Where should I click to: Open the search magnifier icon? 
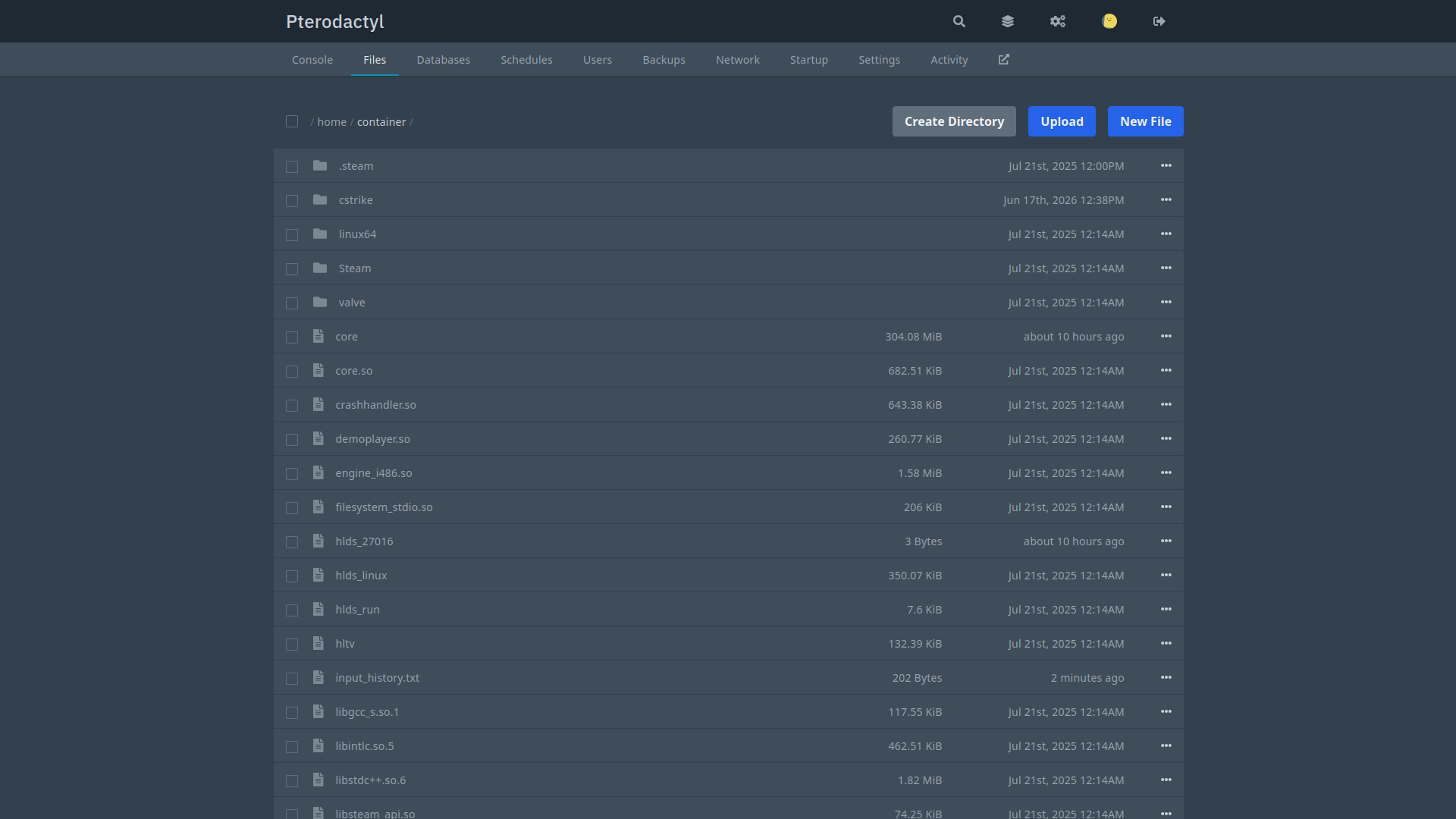point(959,21)
